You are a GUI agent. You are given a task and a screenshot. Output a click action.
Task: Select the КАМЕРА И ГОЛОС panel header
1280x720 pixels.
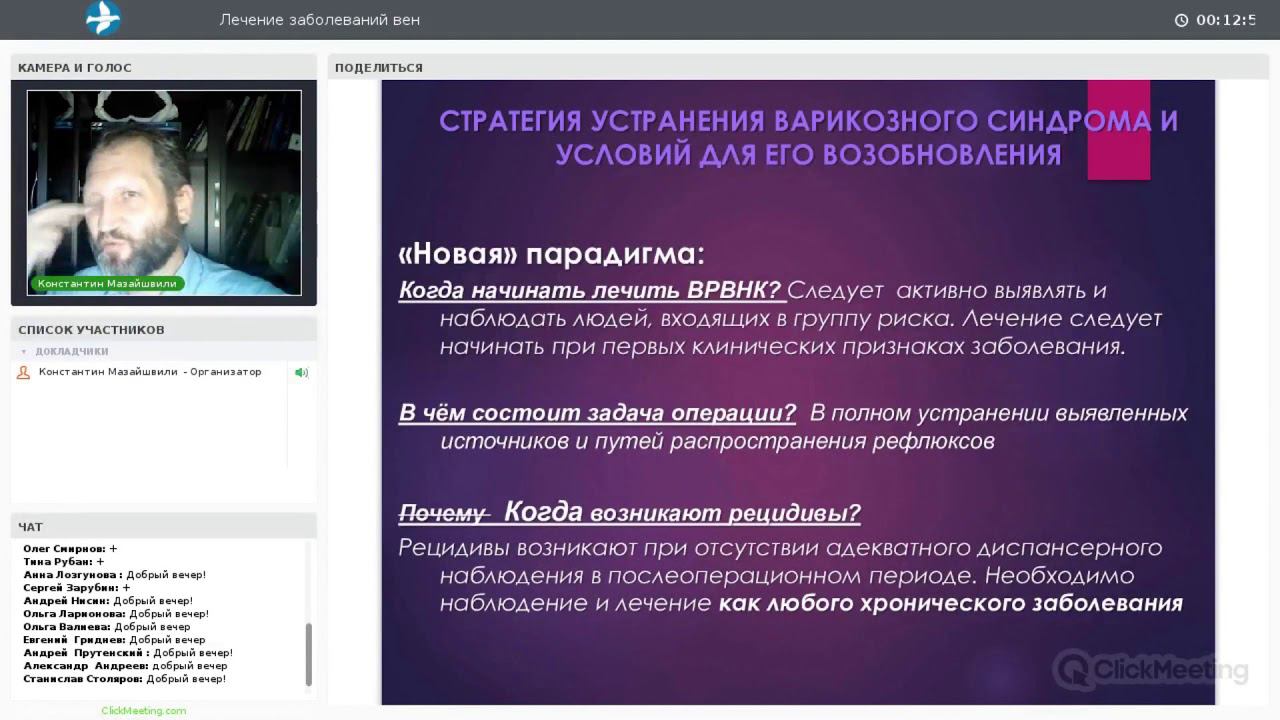pos(164,68)
